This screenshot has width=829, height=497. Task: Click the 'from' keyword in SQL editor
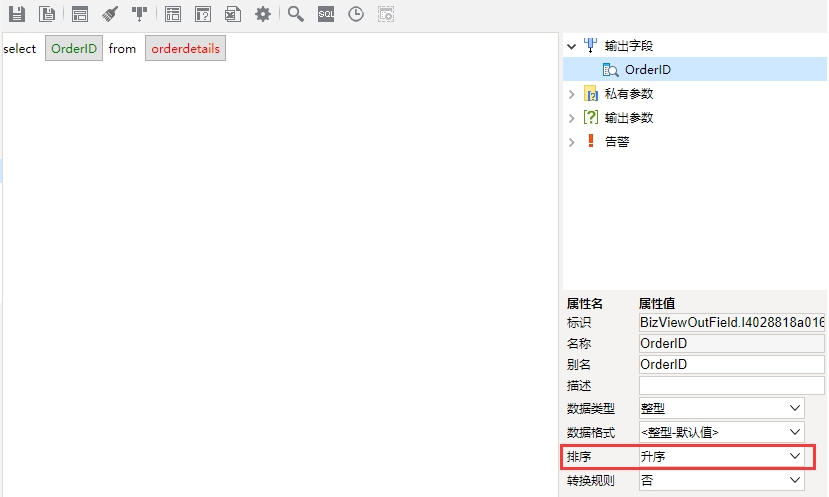pyautogui.click(x=122, y=49)
